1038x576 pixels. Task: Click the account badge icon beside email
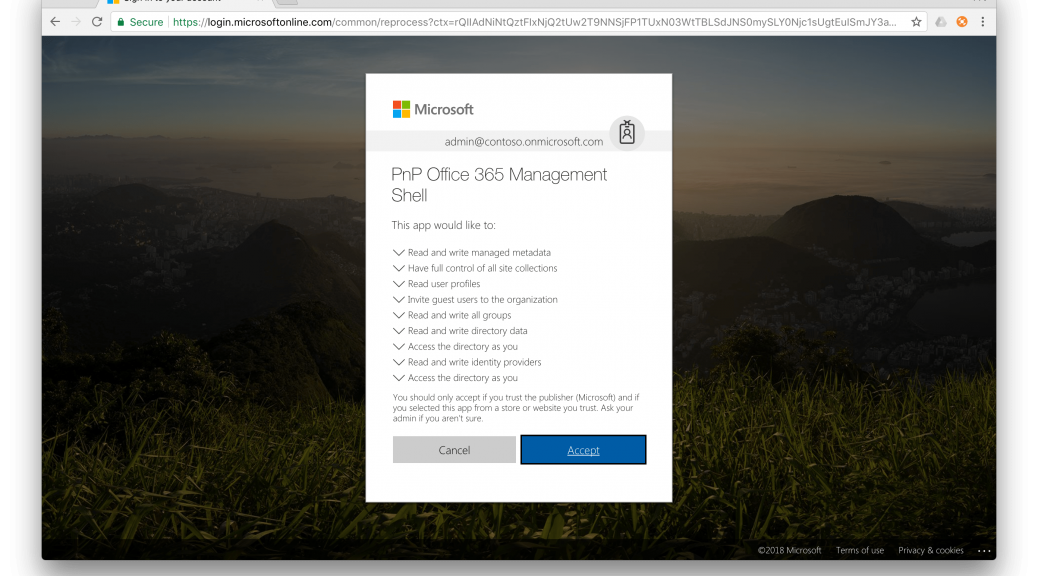click(627, 132)
